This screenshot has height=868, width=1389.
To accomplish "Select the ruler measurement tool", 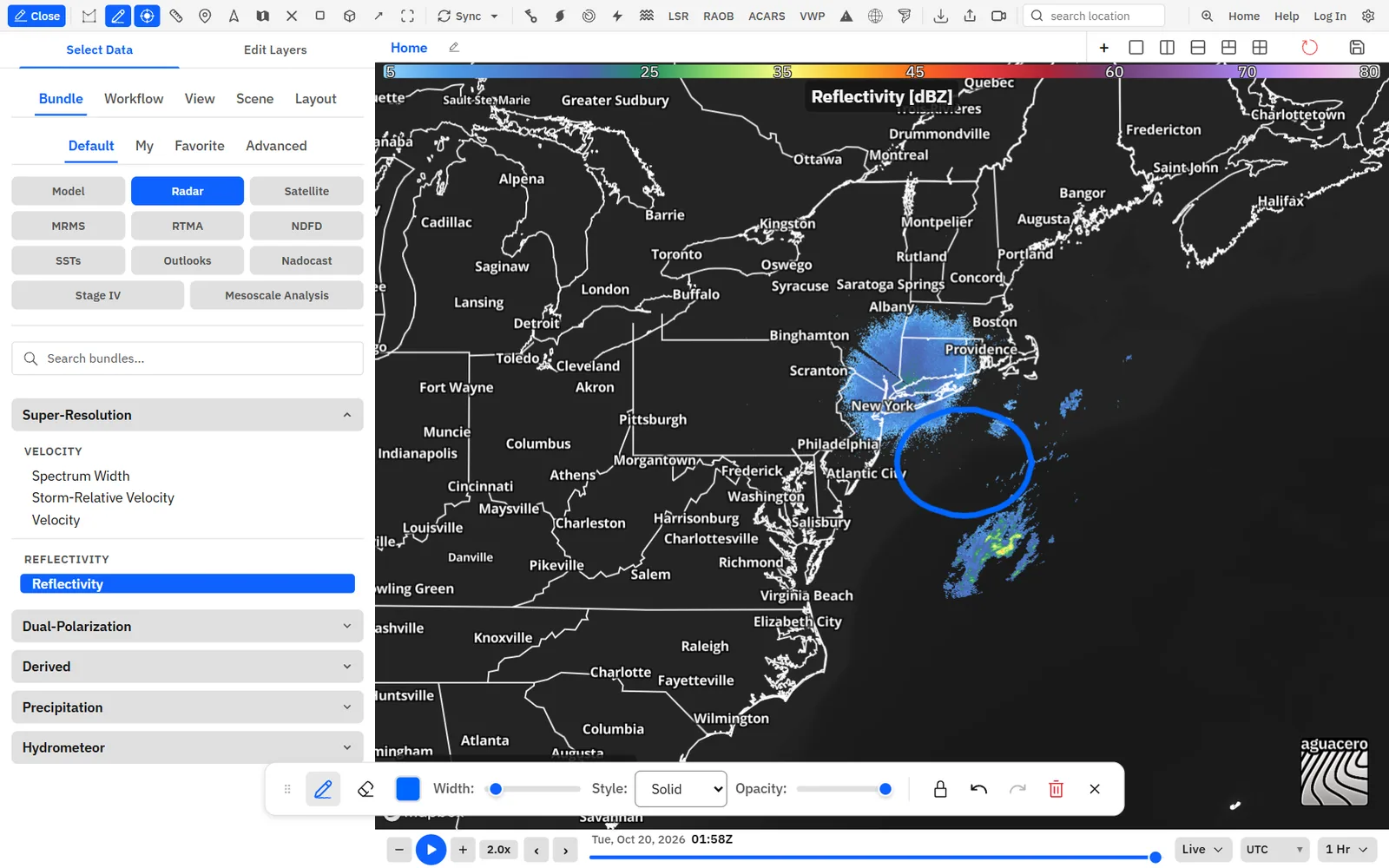I will [x=176, y=16].
